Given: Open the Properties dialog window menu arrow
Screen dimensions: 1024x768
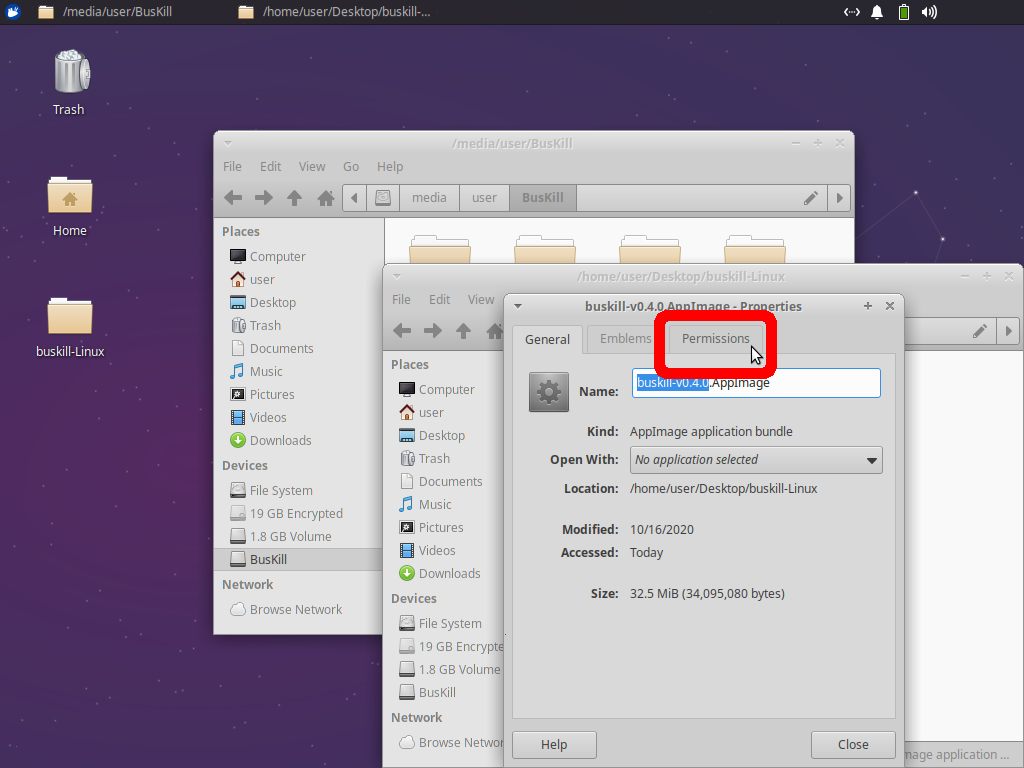Looking at the screenshot, I should coord(518,306).
